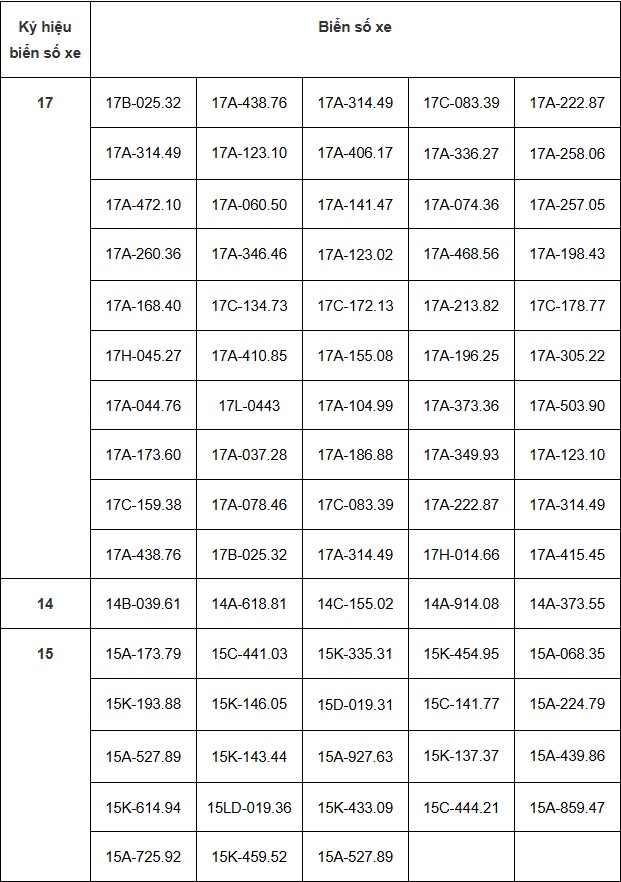Select the row label 15
This screenshot has width=621, height=882.
[x=45, y=654]
